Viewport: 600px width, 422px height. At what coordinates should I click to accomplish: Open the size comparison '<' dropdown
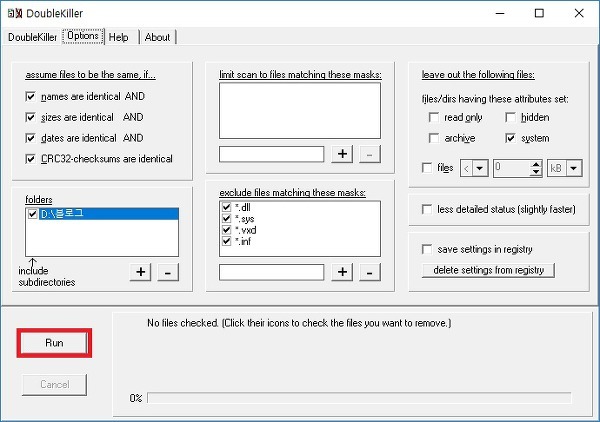point(480,168)
